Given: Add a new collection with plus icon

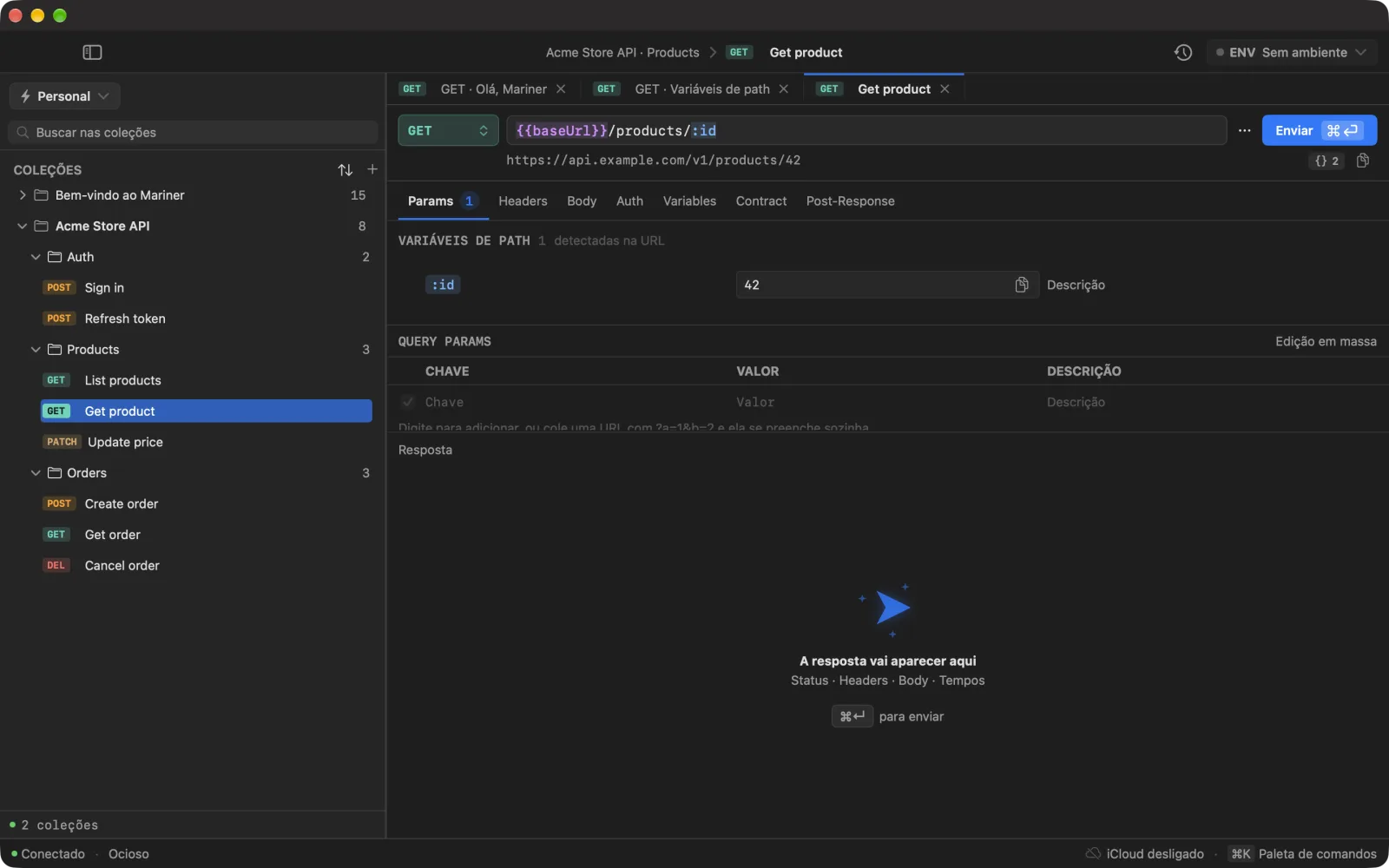Looking at the screenshot, I should click(x=372, y=169).
